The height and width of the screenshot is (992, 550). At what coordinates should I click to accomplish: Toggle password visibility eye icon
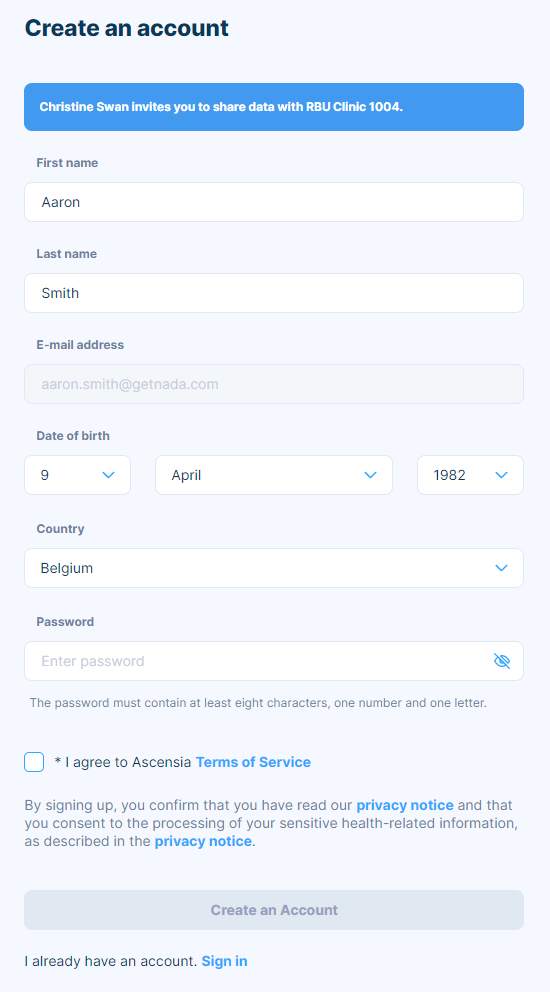(502, 661)
